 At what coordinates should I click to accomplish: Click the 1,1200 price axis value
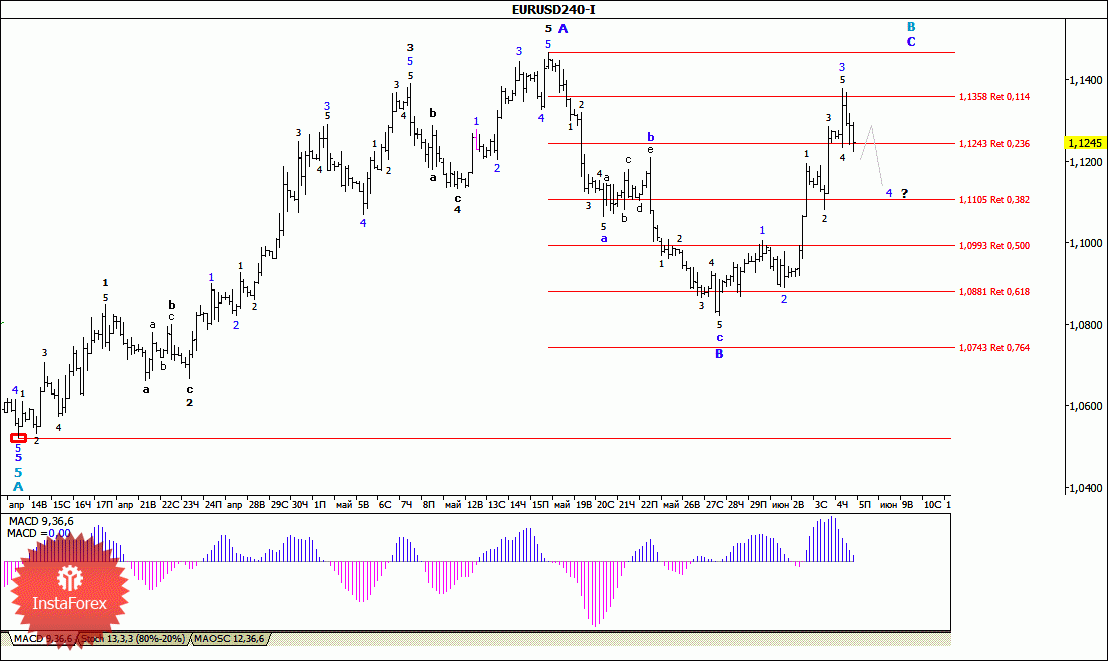click(1085, 162)
